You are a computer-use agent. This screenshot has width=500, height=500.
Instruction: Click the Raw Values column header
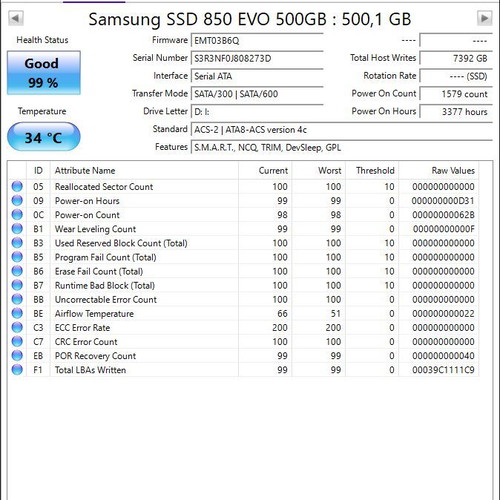pos(439,171)
